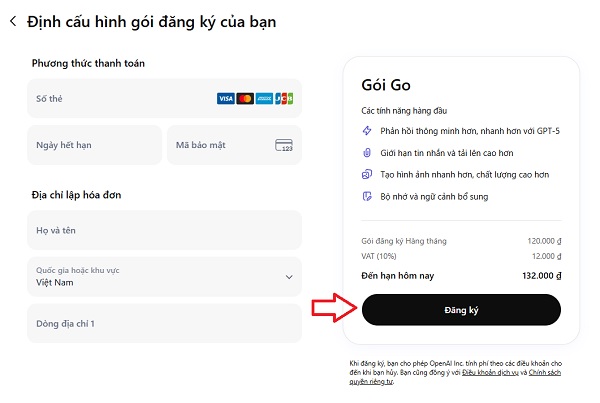Click the American Express logo

265,99
